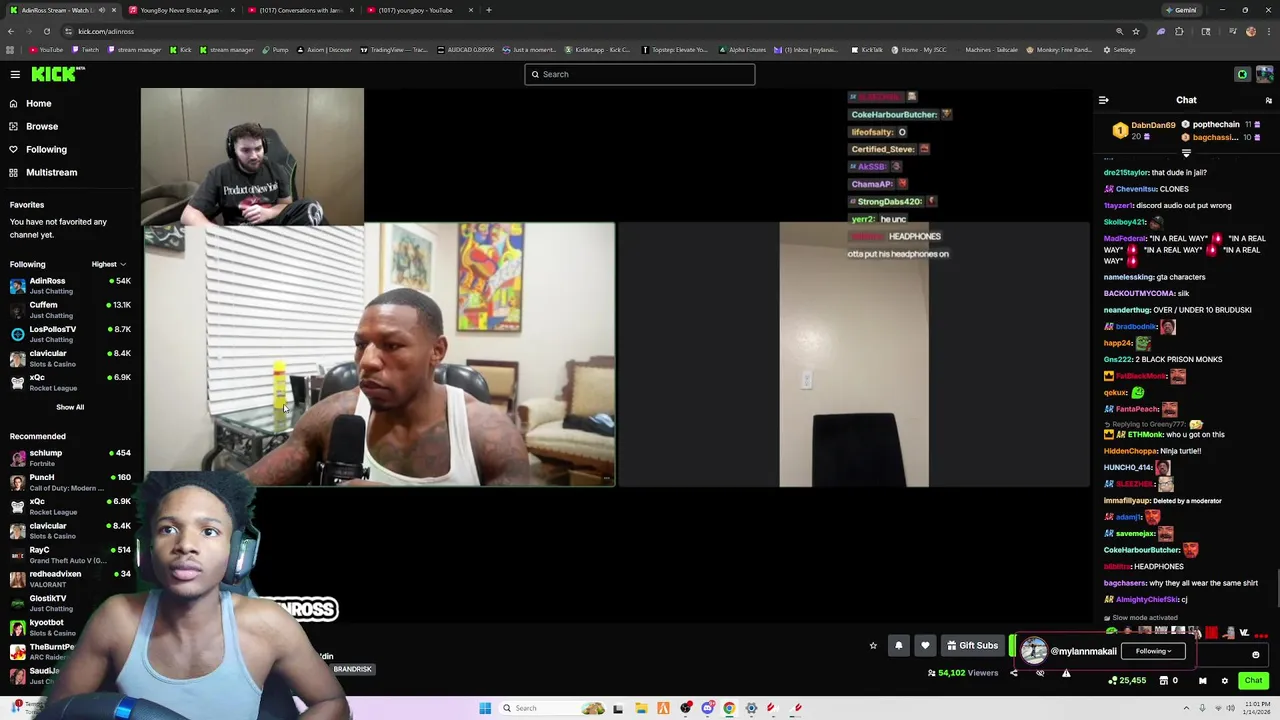
Task: Open the emote picker smiley
Action: point(1255,655)
